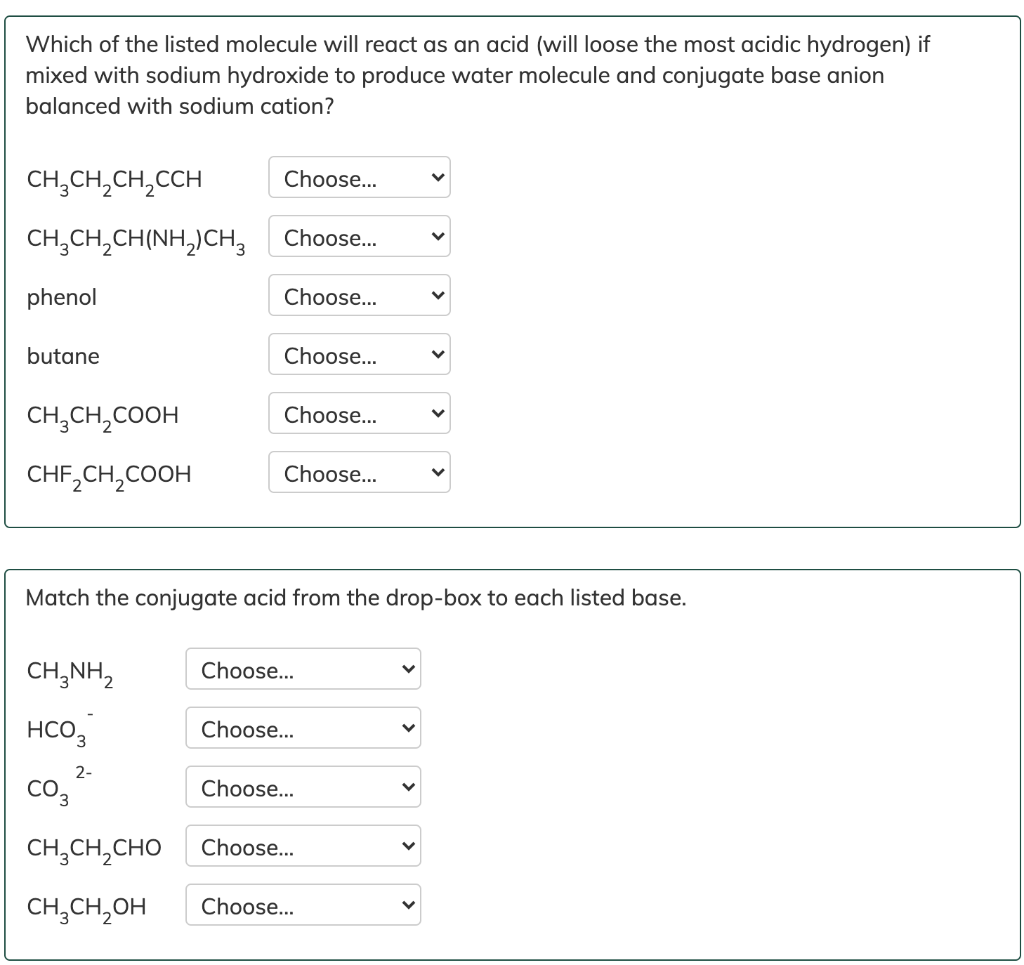1024x965 pixels.
Task: Open the CHF2CH2COOH Choose dropdown
Action: (359, 472)
